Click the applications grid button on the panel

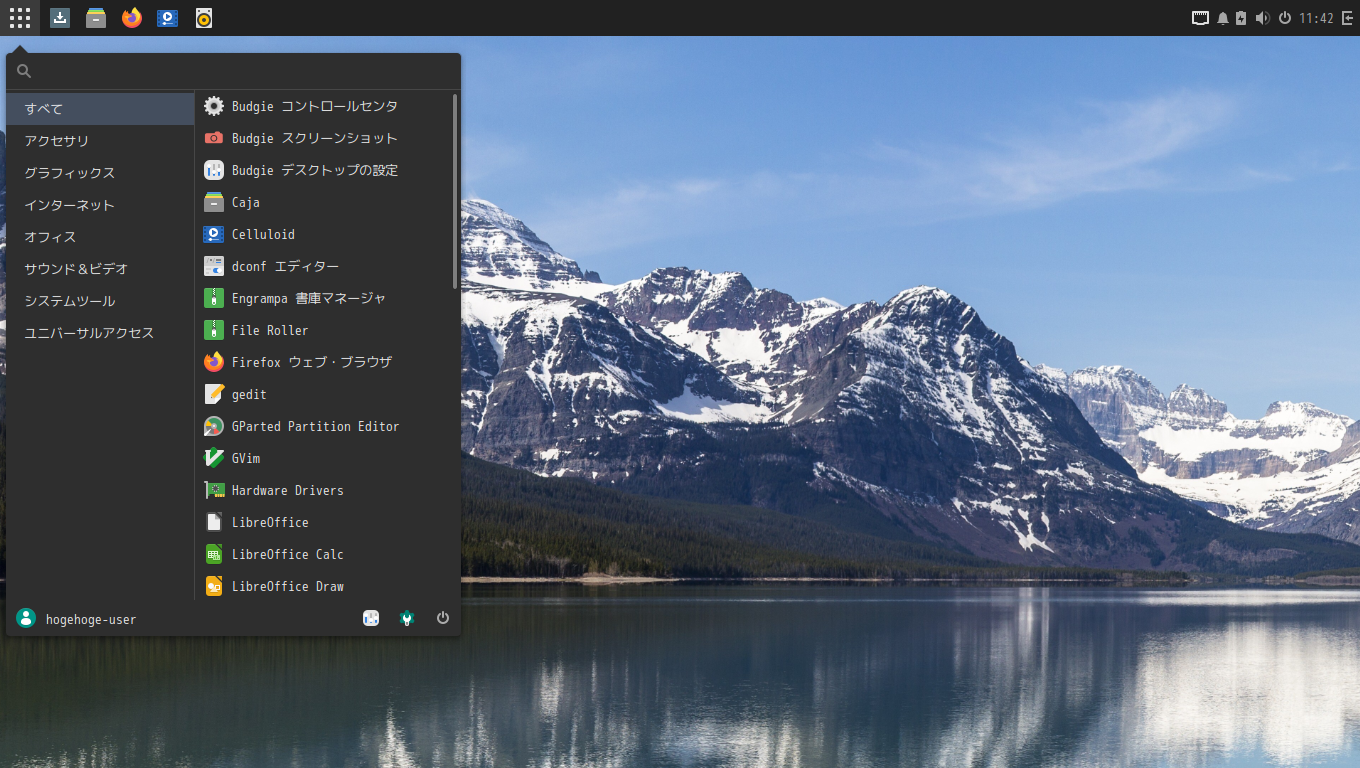pyautogui.click(x=20, y=17)
